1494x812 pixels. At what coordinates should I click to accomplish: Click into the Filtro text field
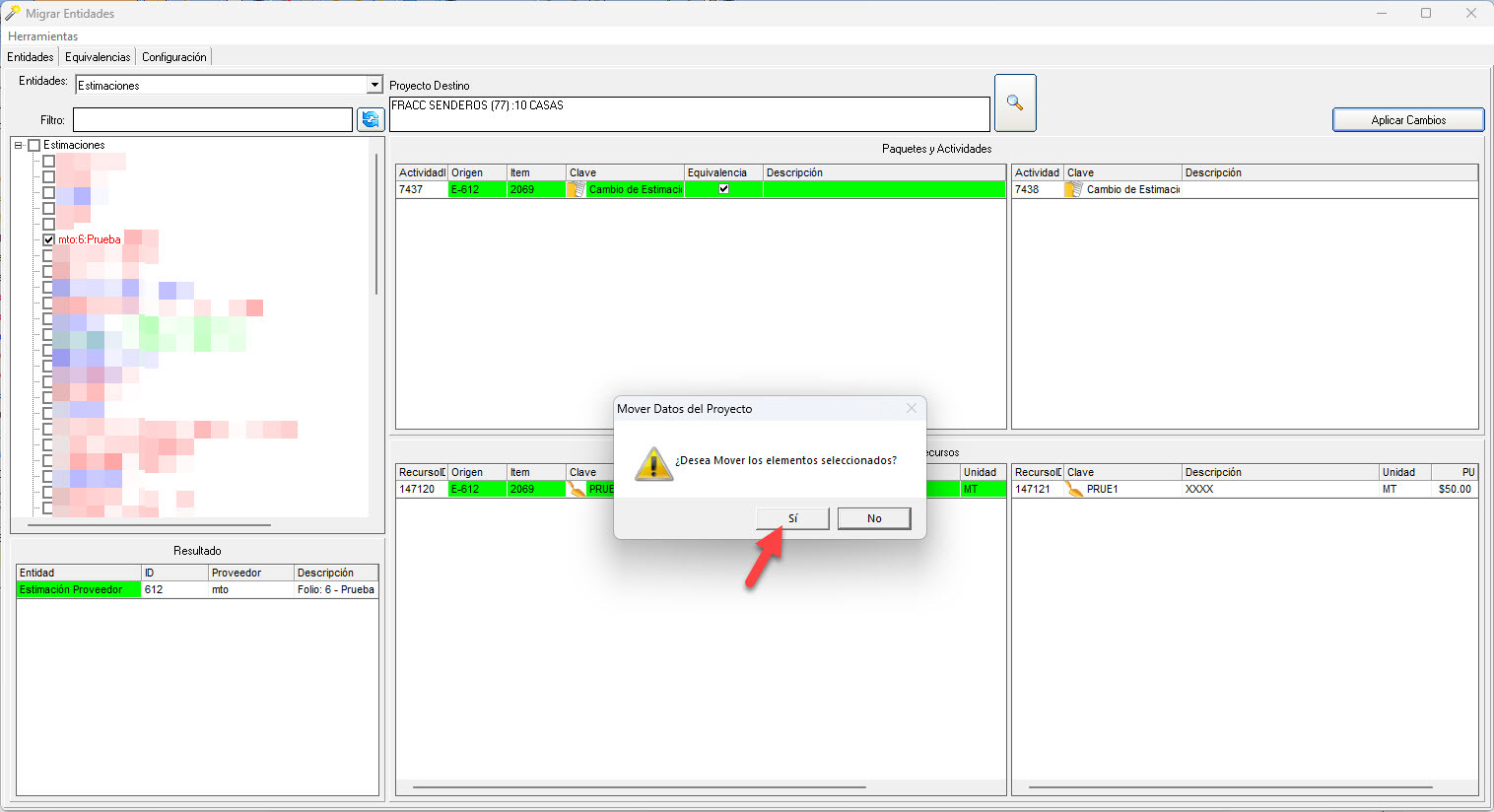212,120
